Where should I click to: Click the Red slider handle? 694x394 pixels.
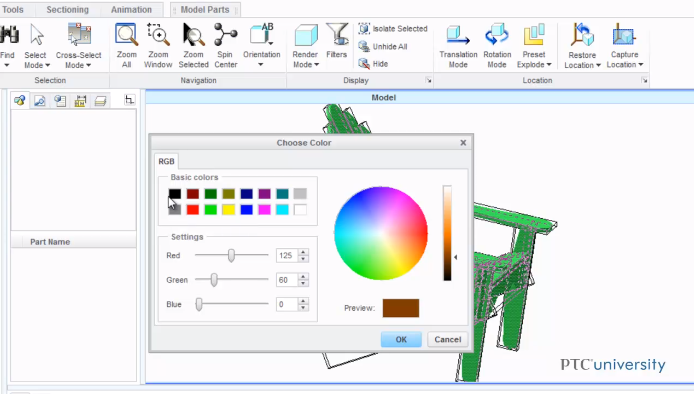[x=231, y=255]
